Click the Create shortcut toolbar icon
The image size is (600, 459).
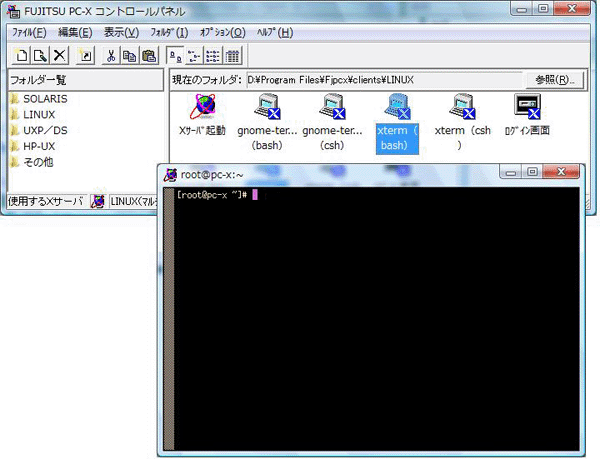click(86, 56)
